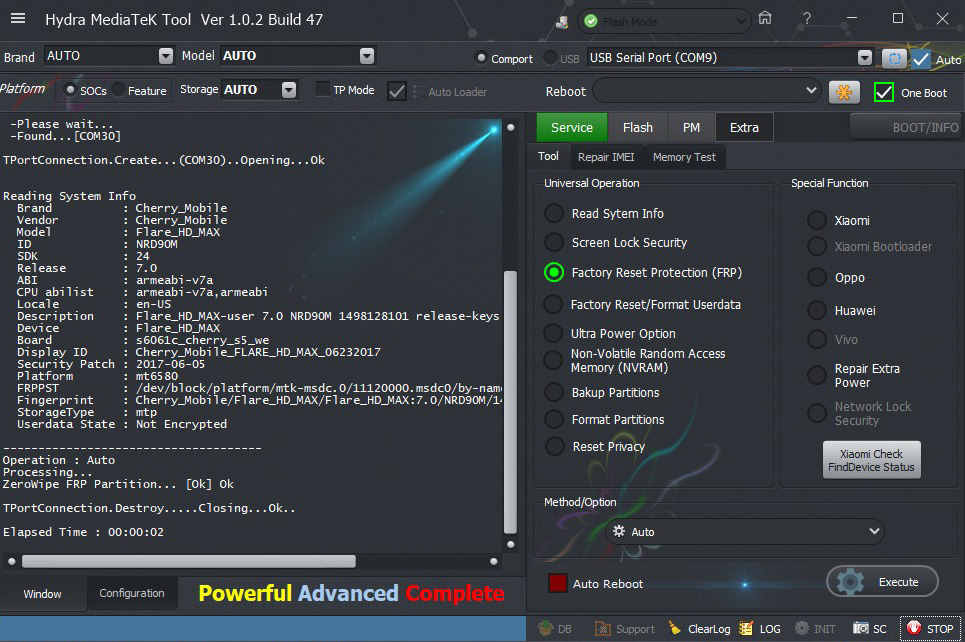Toggle the Auto Reboot checkbox
This screenshot has width=965, height=642.
(558, 583)
